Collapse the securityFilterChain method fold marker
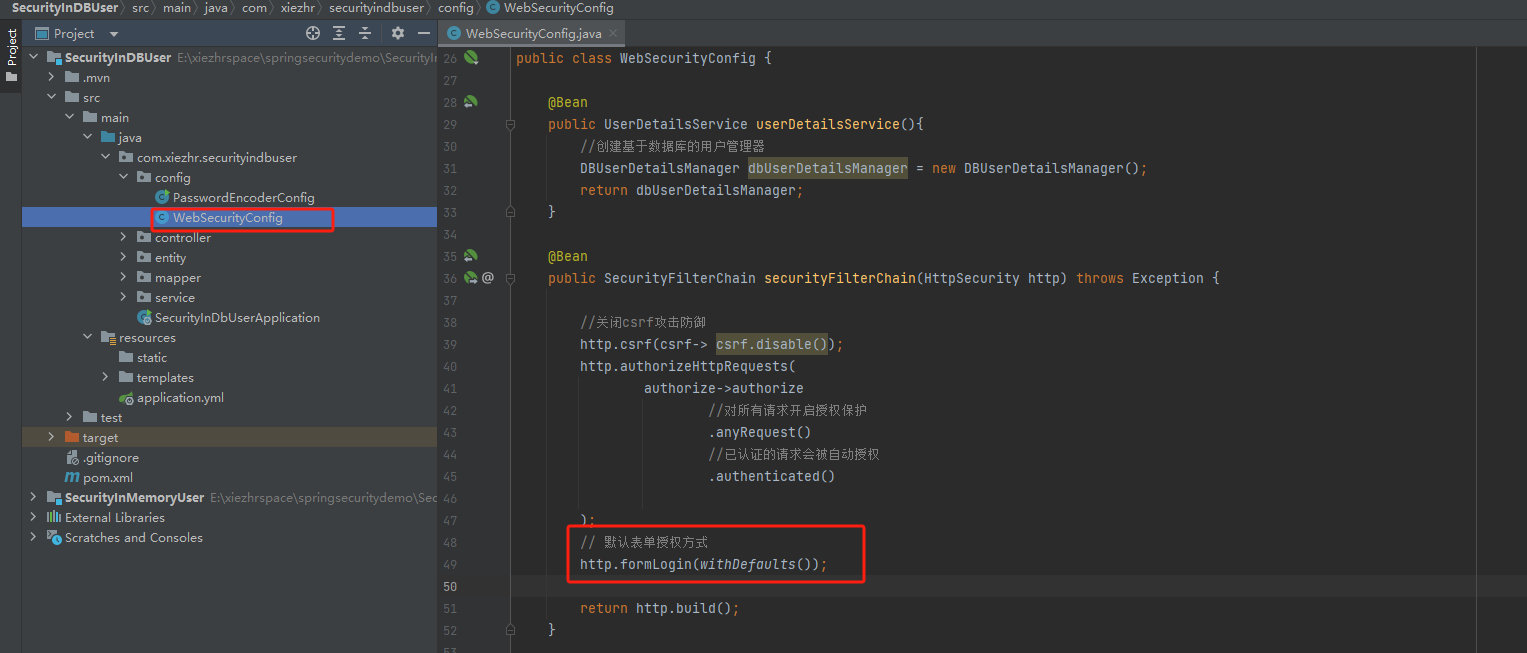 coord(510,277)
